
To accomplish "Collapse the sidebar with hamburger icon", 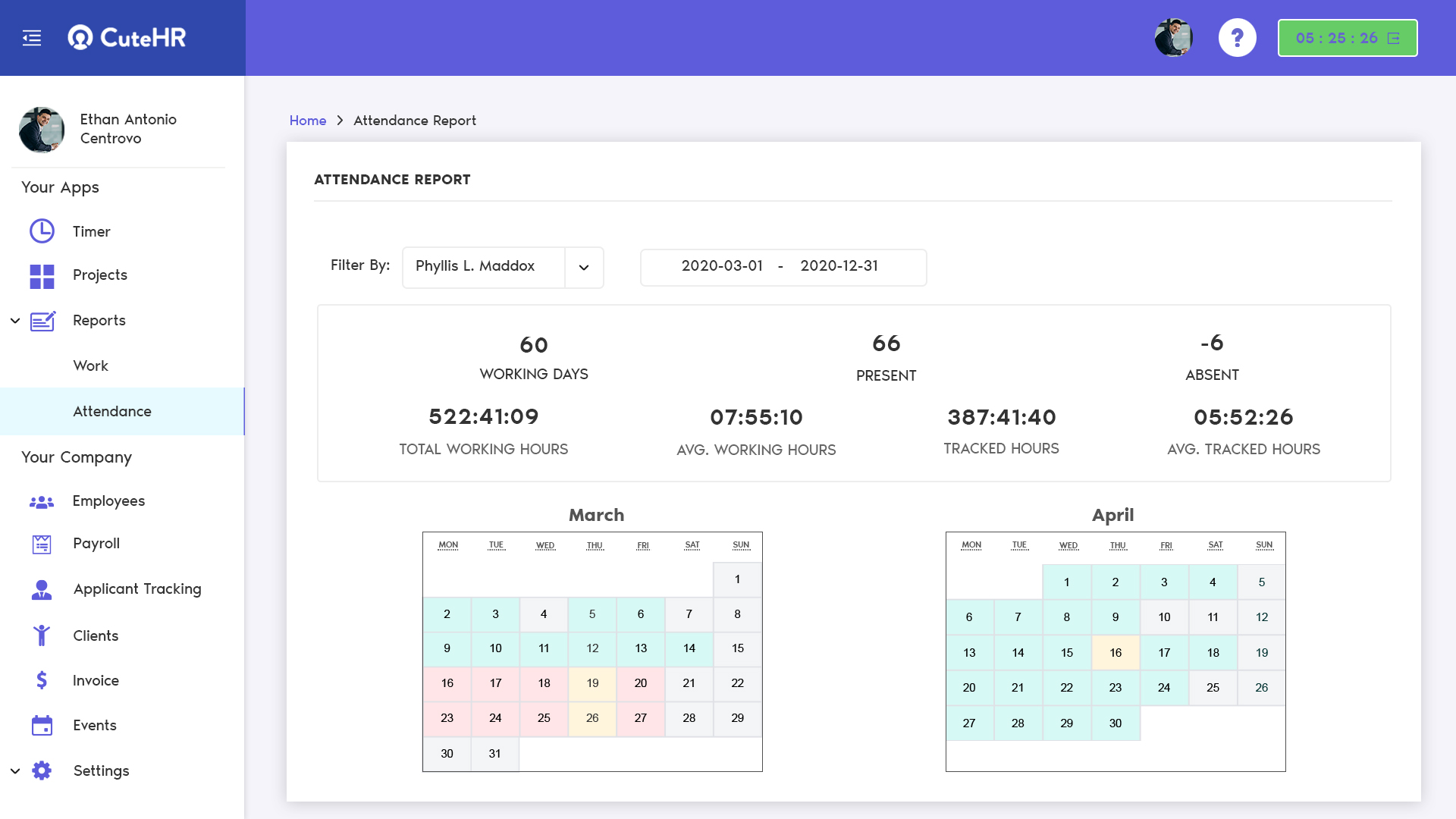I will click(32, 38).
